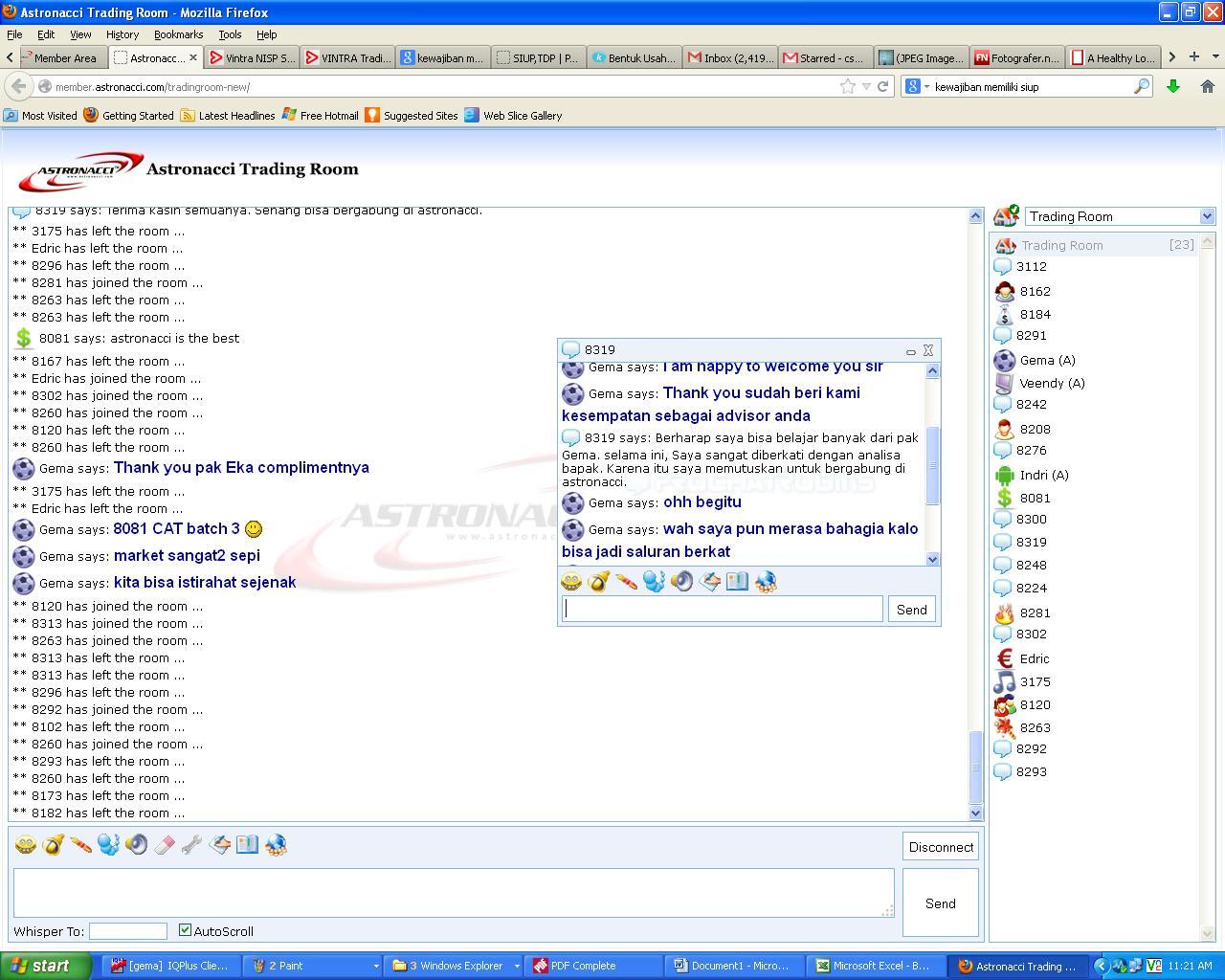The height and width of the screenshot is (980, 1225).
Task: Open the Most Visited bookmarks button
Action: (x=40, y=115)
